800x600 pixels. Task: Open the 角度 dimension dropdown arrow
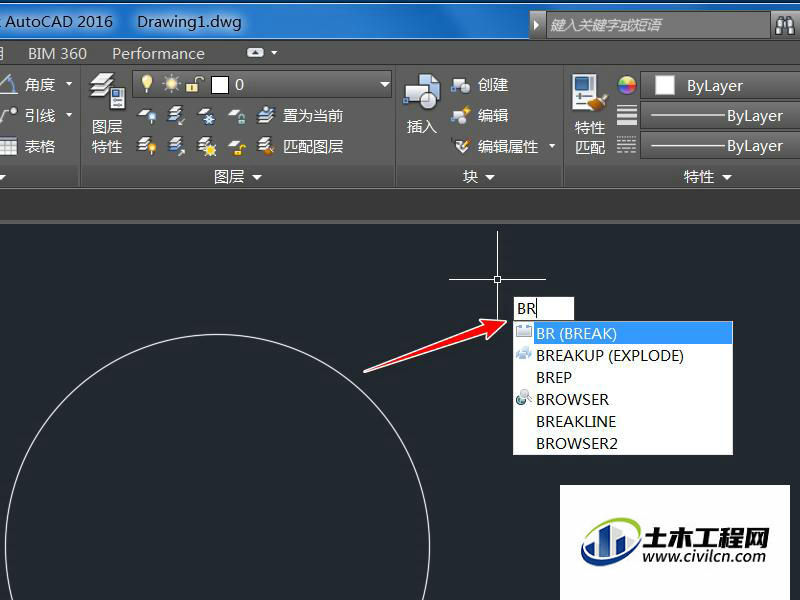click(69, 84)
